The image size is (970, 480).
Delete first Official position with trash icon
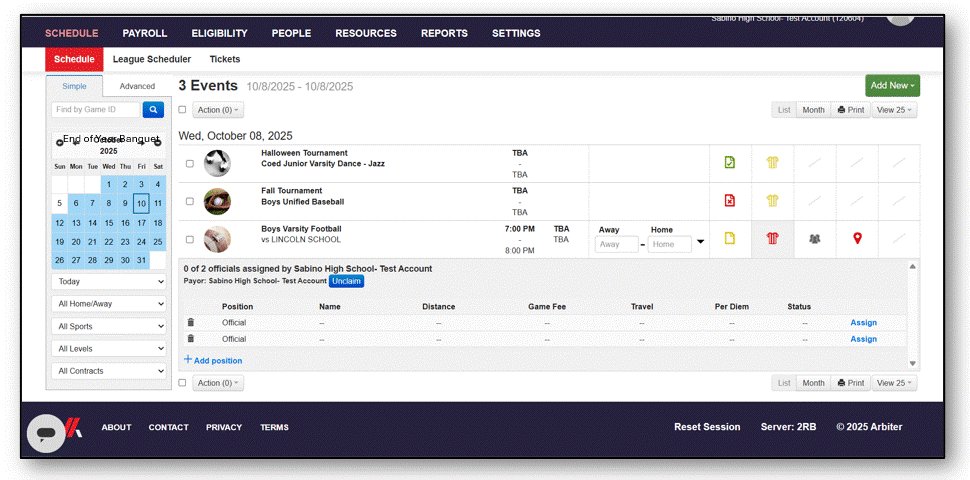191,322
